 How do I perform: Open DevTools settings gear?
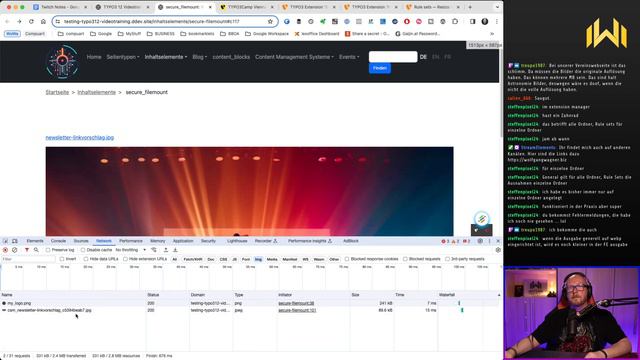tap(480, 241)
